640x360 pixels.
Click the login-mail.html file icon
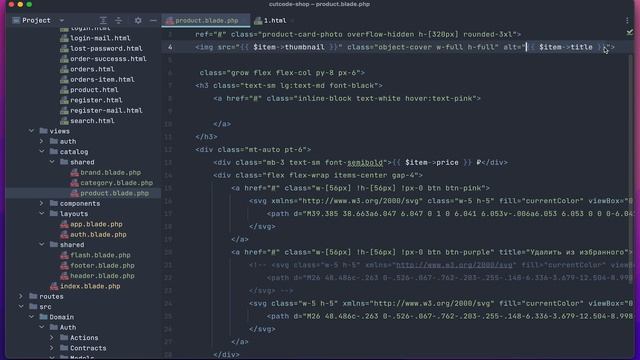click(64, 38)
